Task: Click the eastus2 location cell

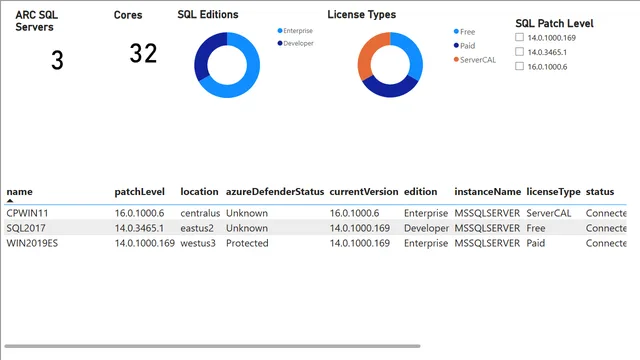Action: [197, 228]
